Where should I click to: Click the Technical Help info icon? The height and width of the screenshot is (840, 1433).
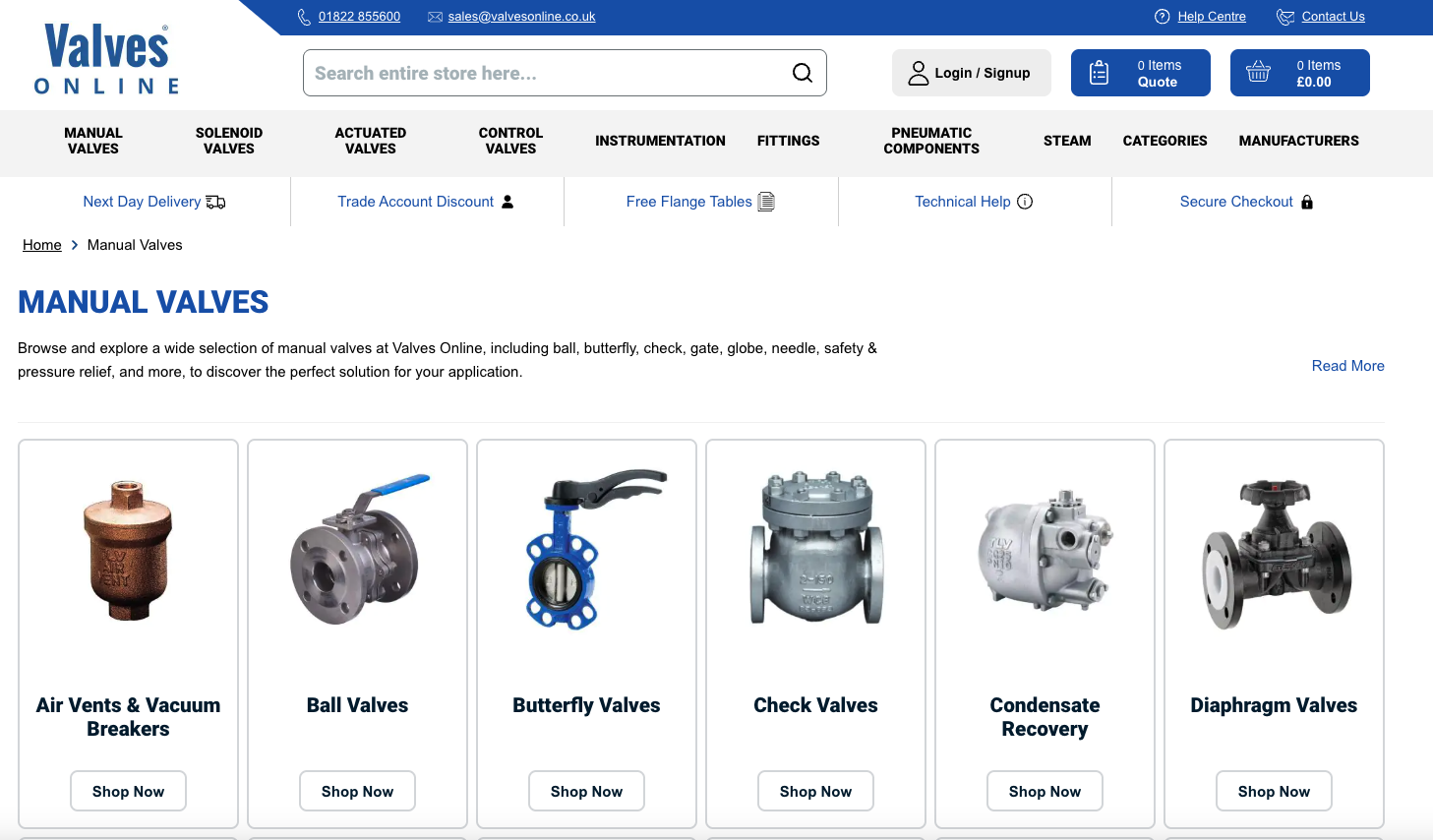[1025, 202]
